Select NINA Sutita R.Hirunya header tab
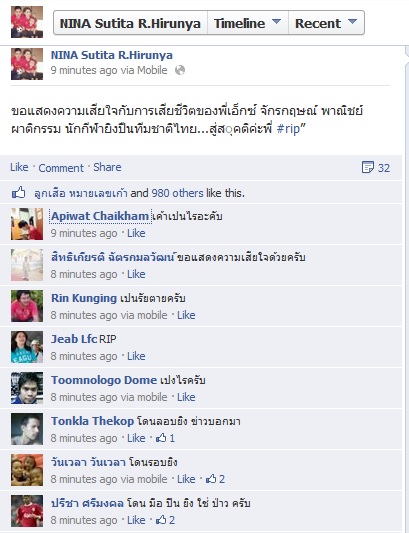This screenshot has height=533, width=409. coord(130,23)
